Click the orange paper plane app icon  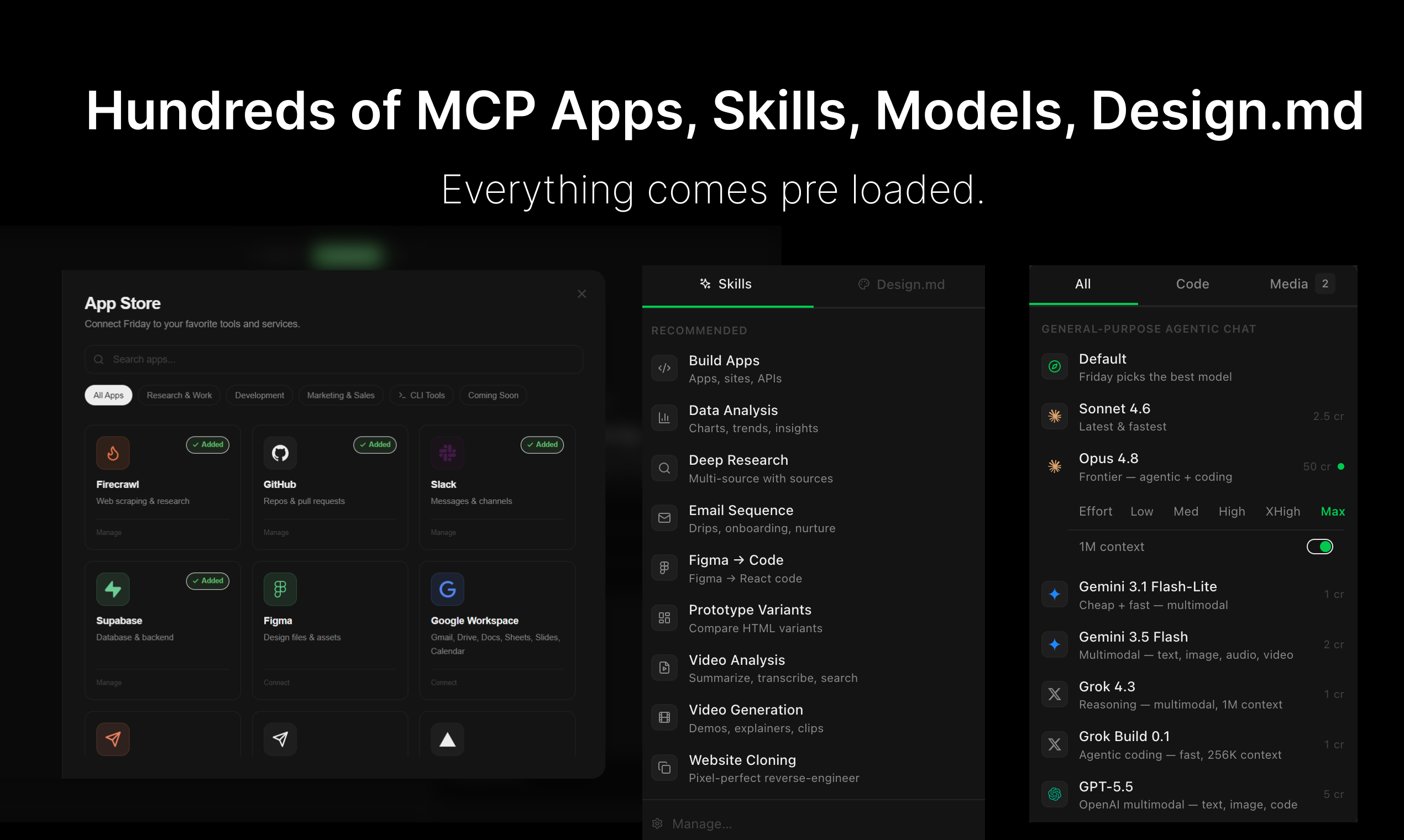click(113, 739)
